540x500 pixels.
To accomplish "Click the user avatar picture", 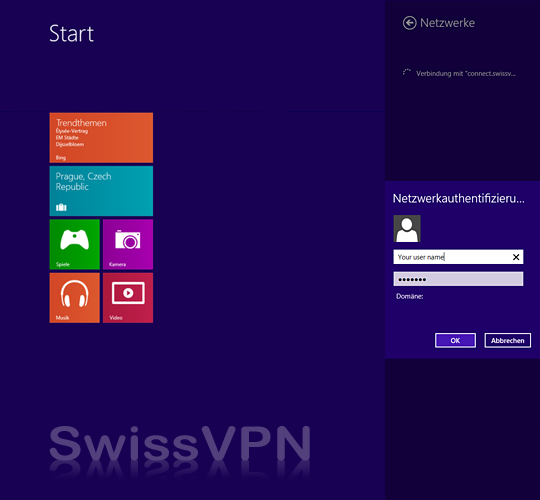I will (x=407, y=229).
